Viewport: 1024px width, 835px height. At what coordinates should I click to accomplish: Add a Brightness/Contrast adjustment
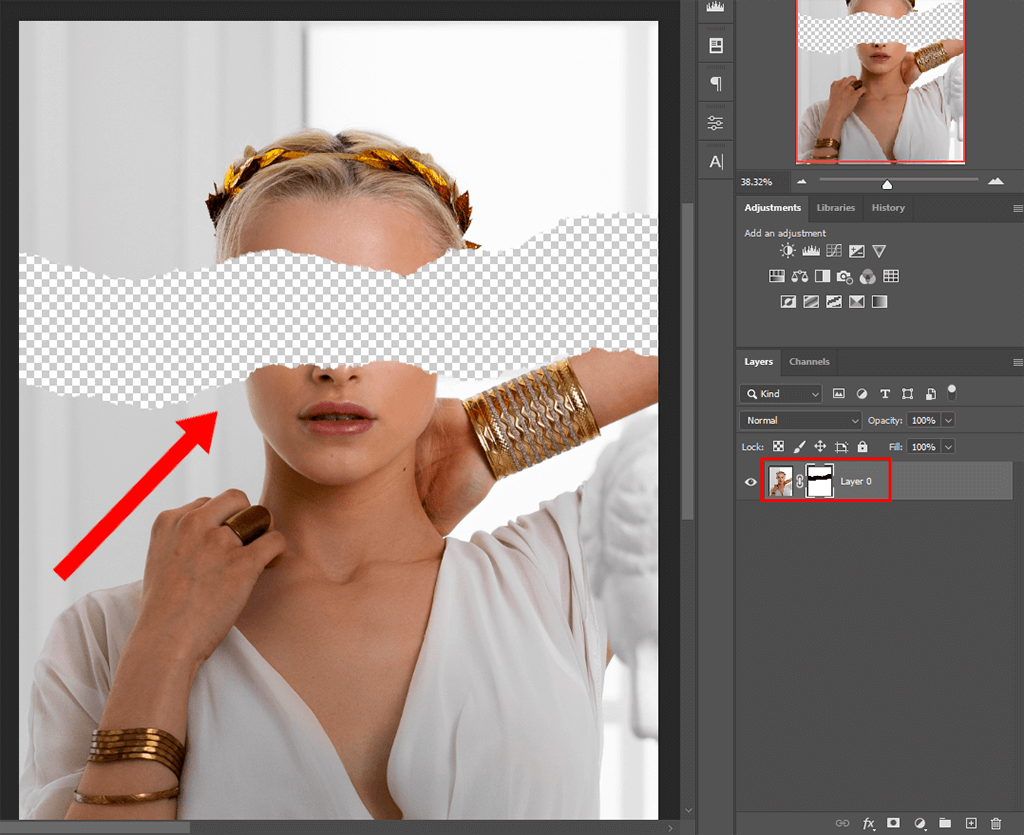[x=788, y=251]
